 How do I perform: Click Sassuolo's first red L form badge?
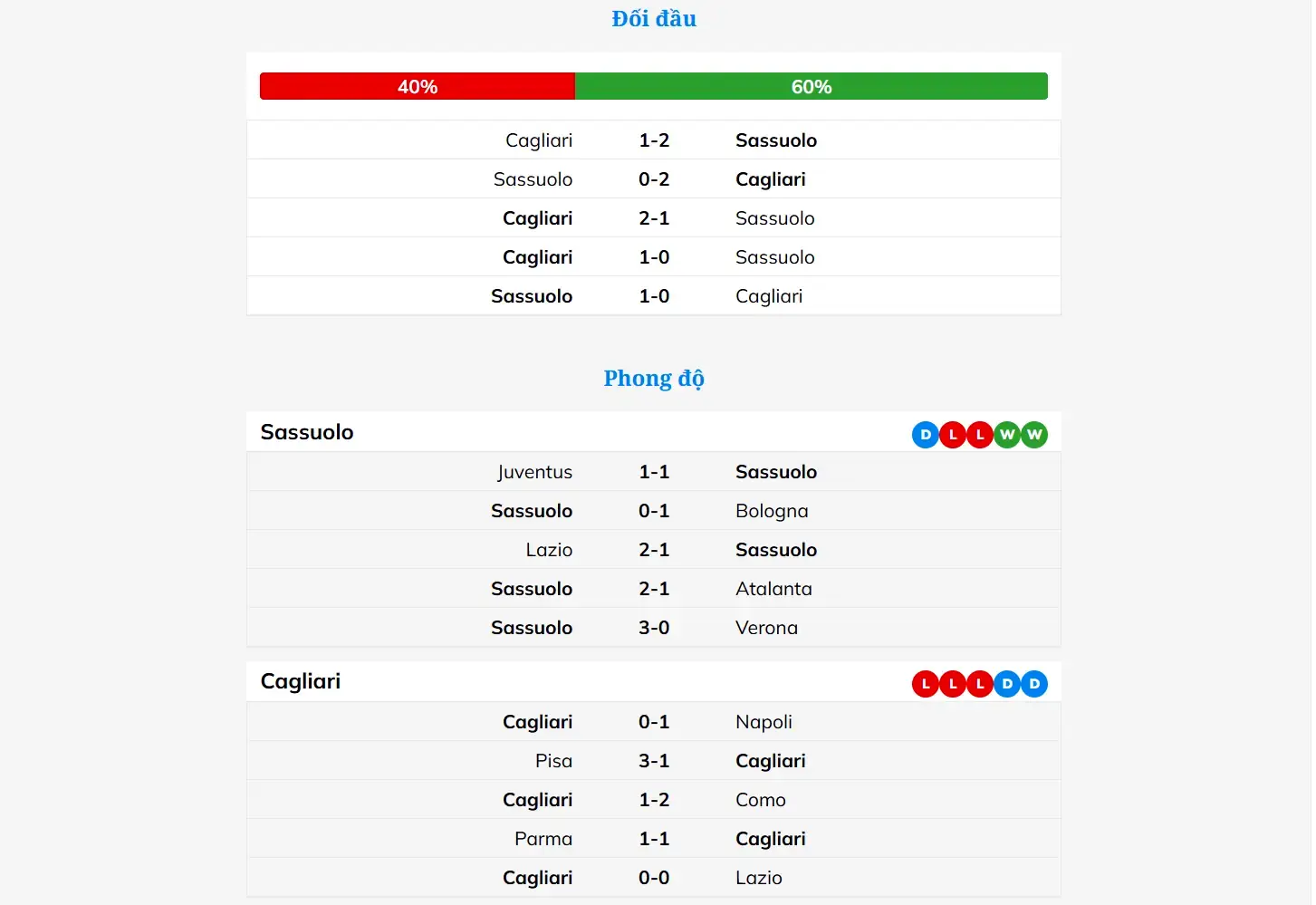[x=952, y=435]
